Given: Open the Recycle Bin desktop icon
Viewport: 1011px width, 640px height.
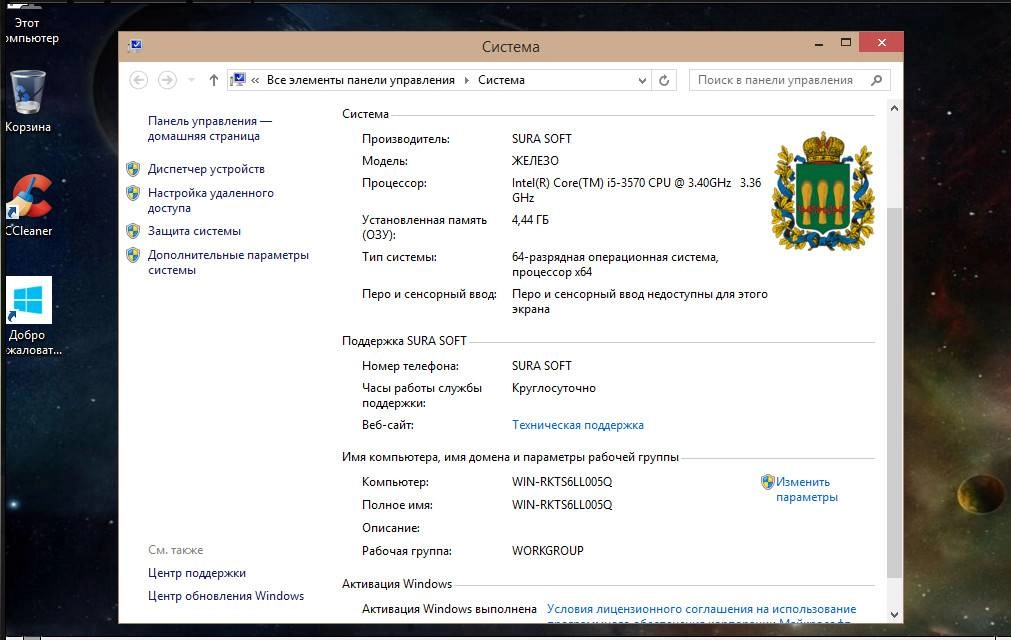Looking at the screenshot, I should pyautogui.click(x=28, y=102).
